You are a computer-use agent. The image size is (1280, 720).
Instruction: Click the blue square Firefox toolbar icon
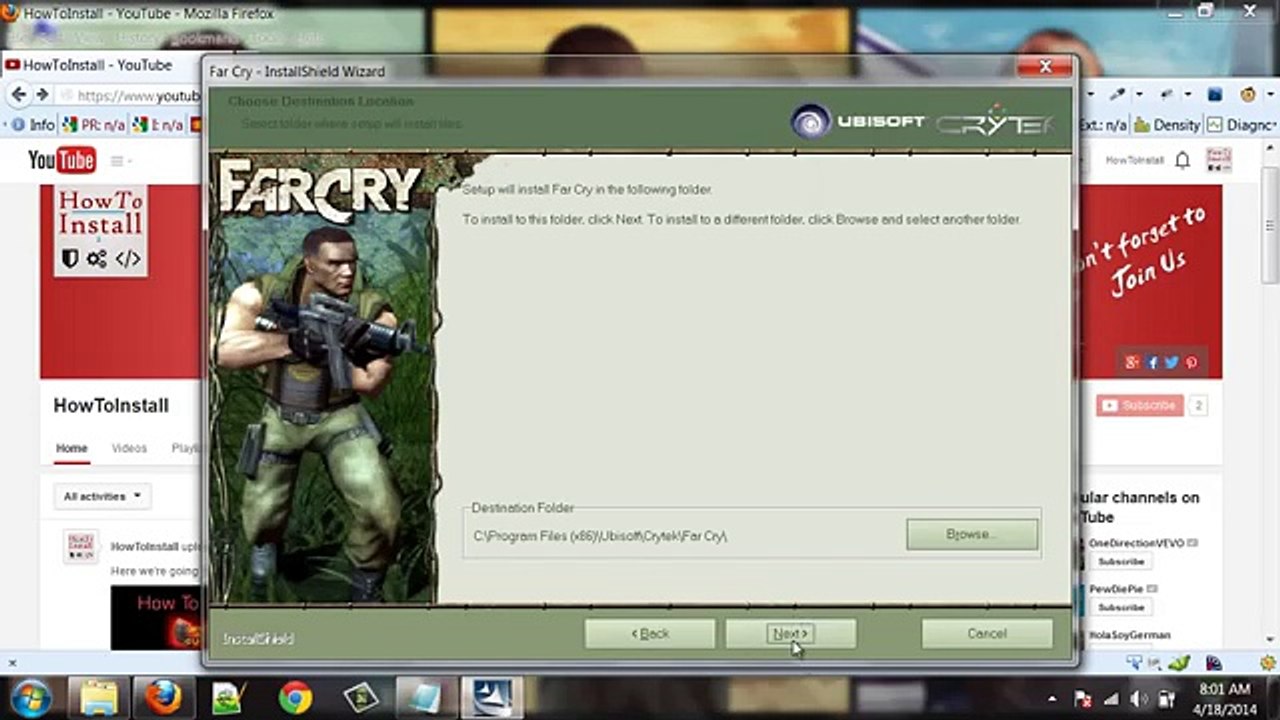click(1215, 95)
